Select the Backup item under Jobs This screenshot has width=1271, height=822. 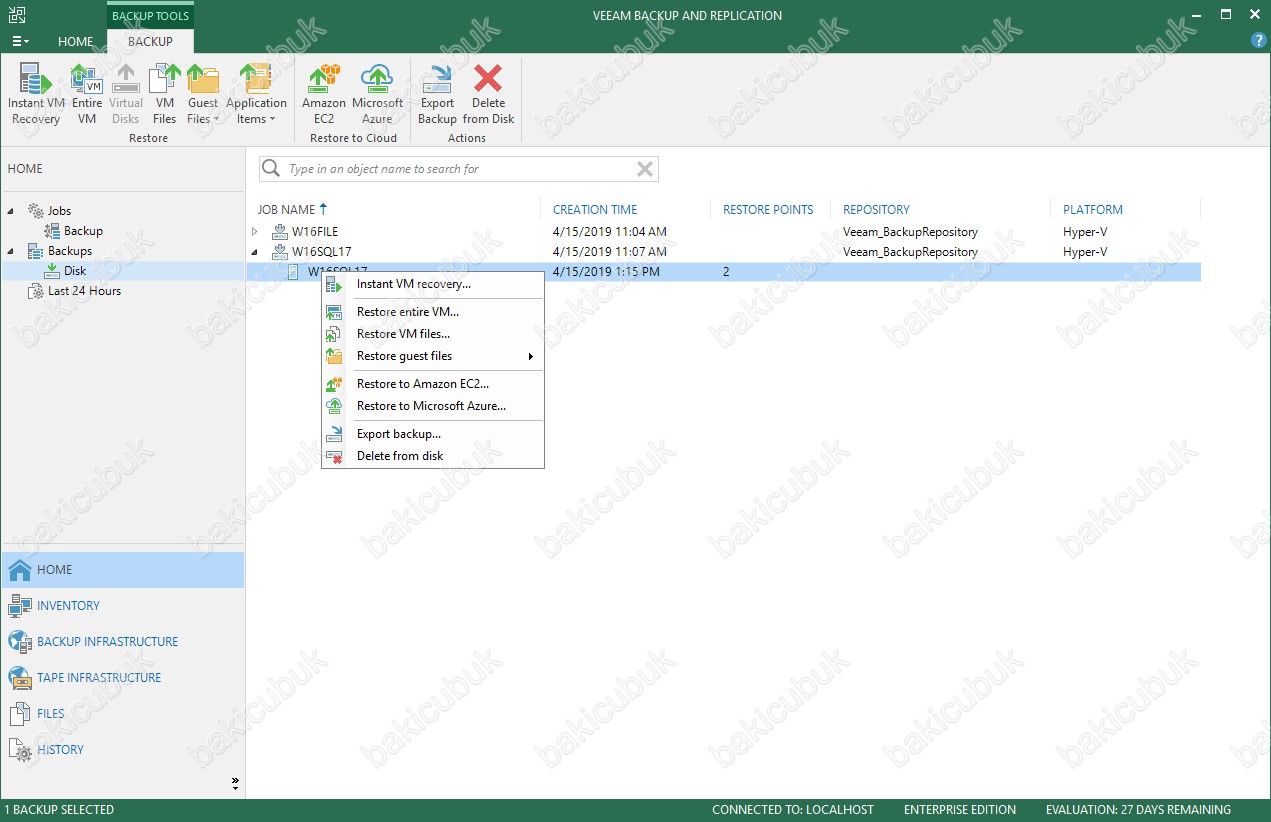pos(83,231)
